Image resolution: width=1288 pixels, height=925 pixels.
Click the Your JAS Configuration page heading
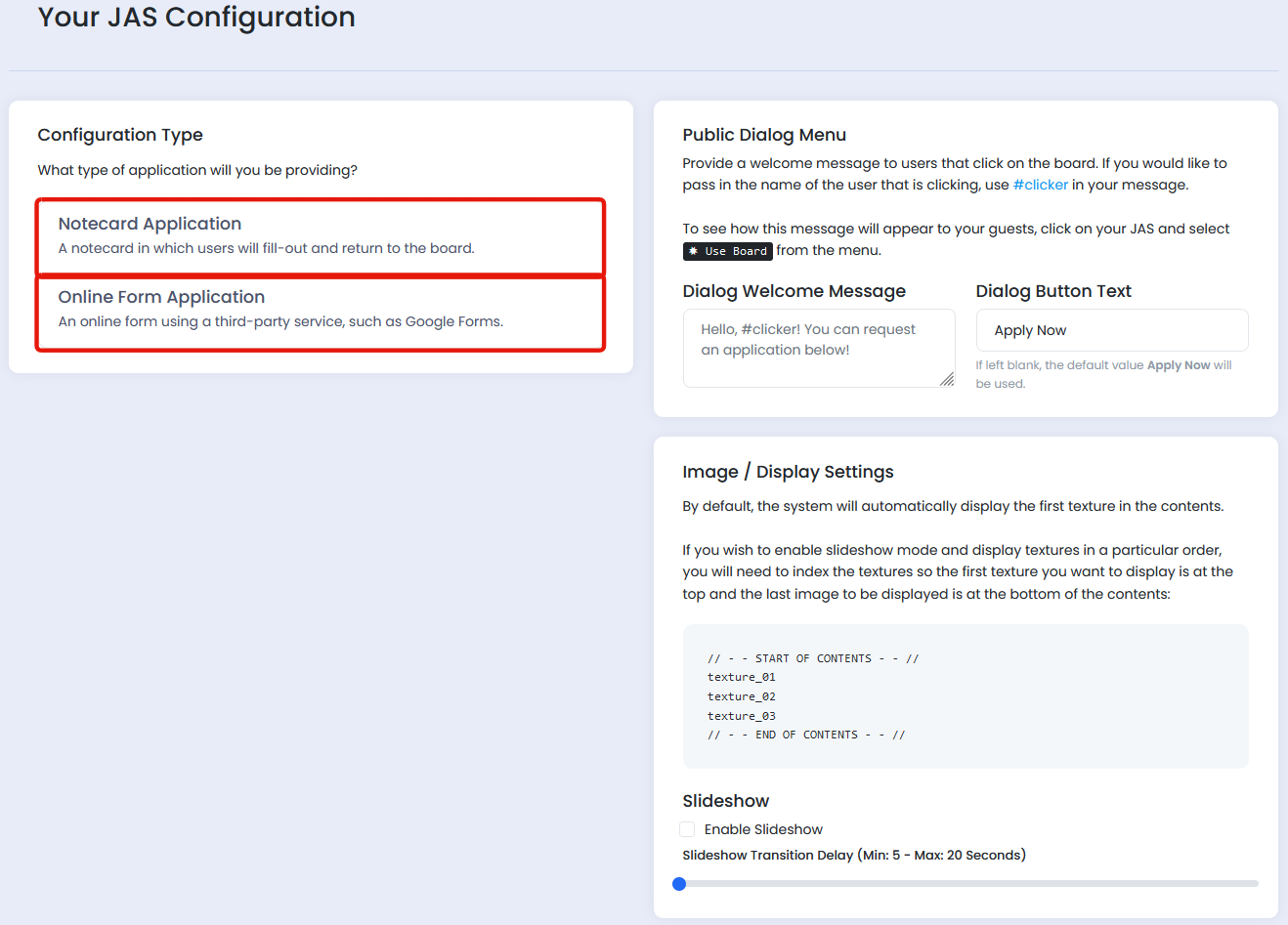pos(196,17)
